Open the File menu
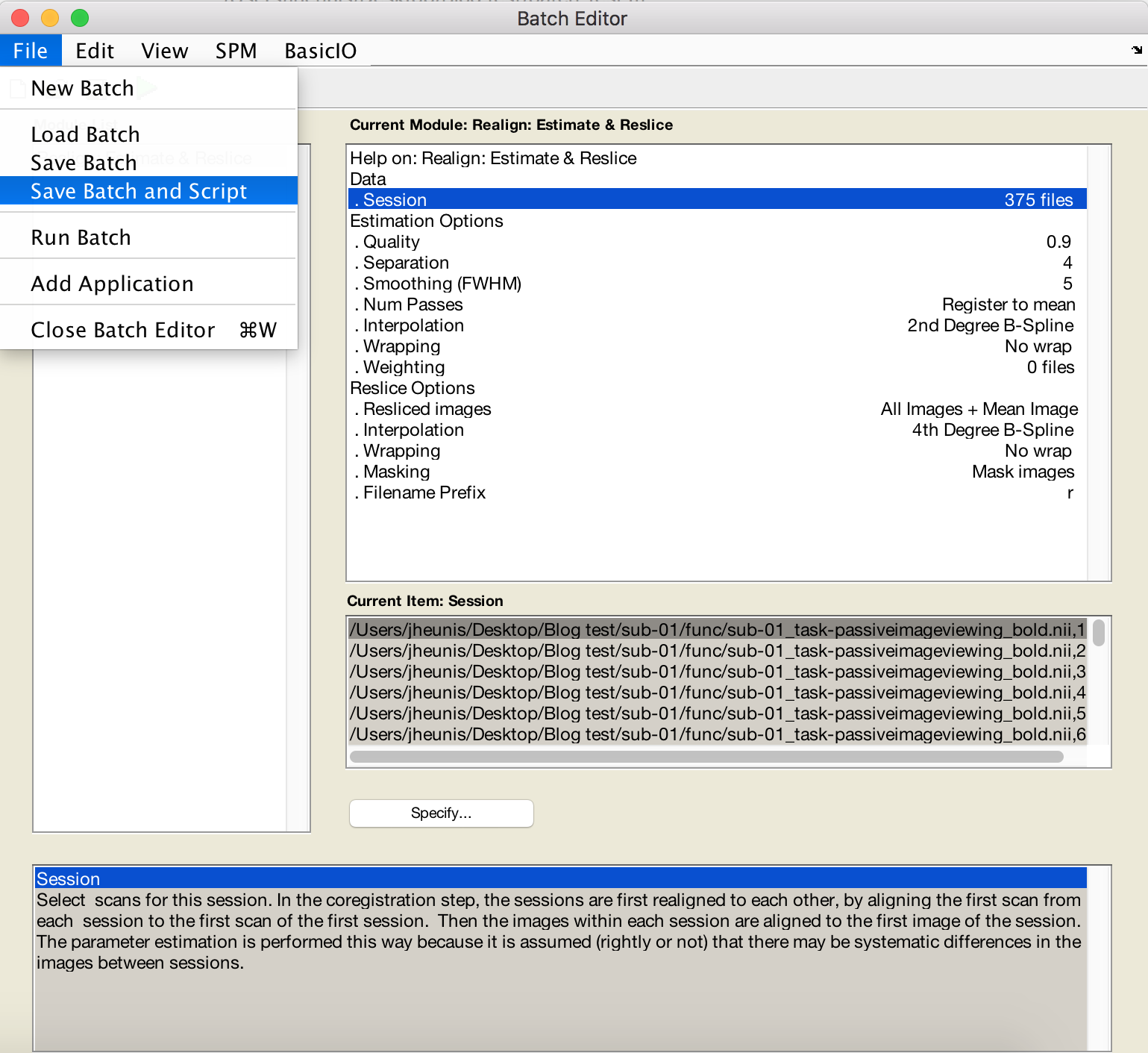This screenshot has width=1148, height=1053. point(31,51)
